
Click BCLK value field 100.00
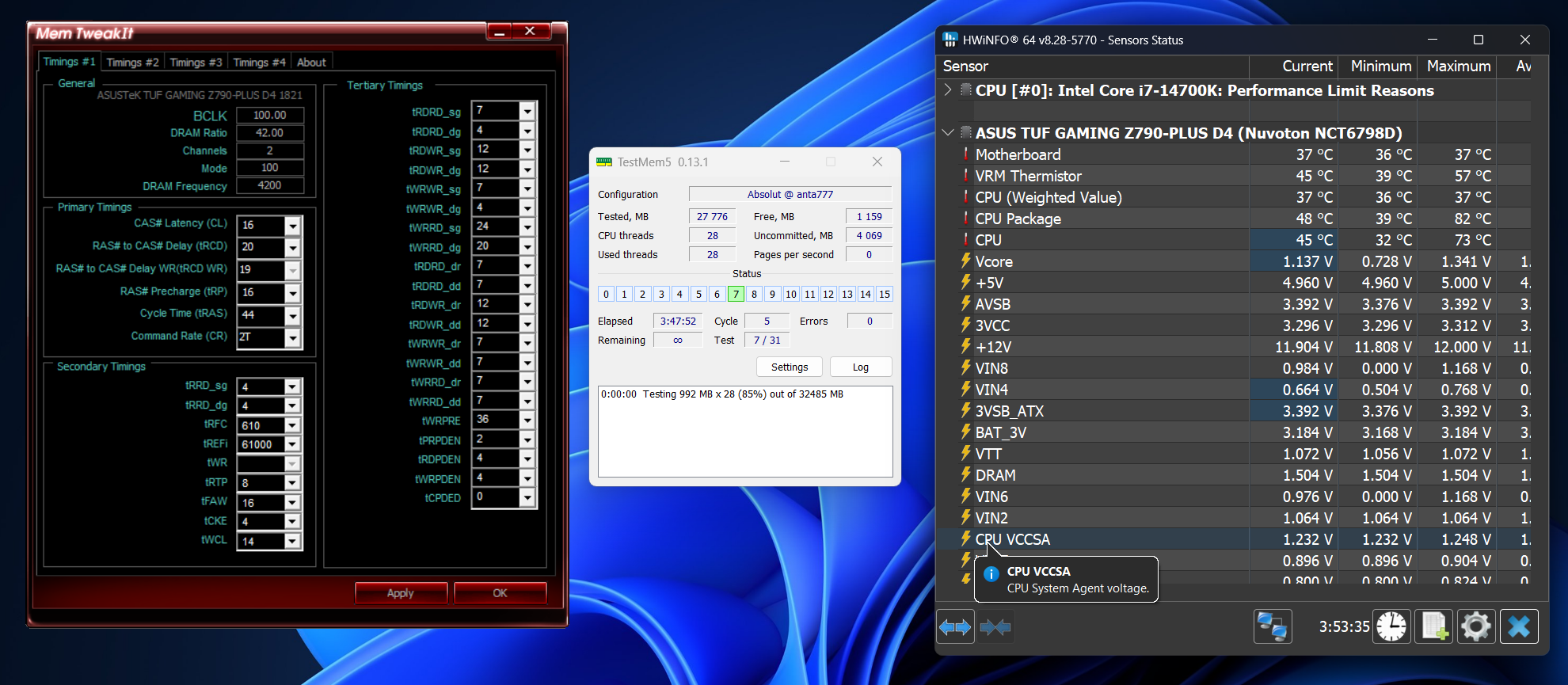click(270, 115)
